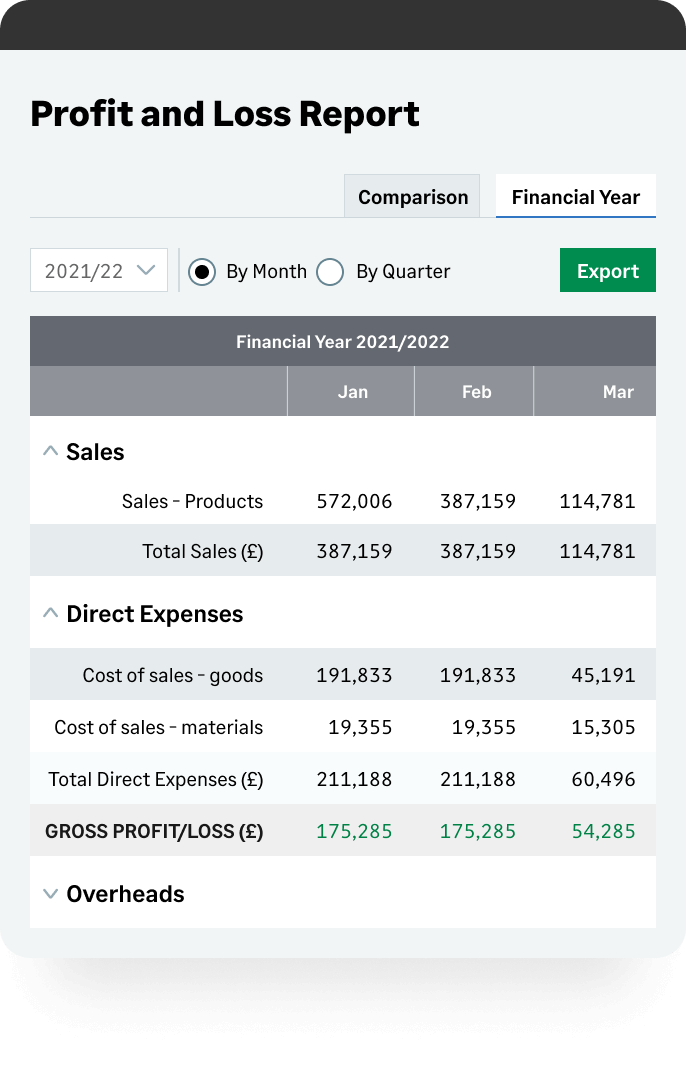The width and height of the screenshot is (686, 1086).
Task: Select the Cost of sales - goods row
Action: point(172,675)
